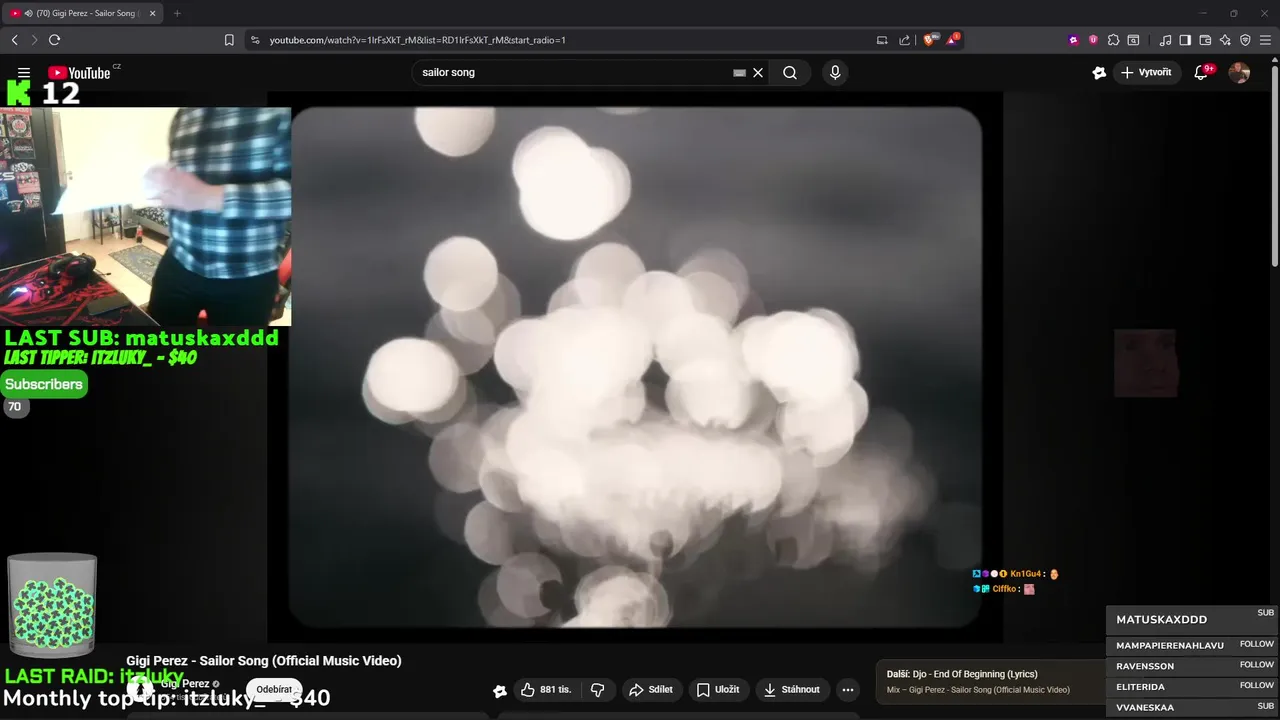This screenshot has height=720, width=1280.
Task: Click VVANESKAA entry in events list
Action: pos(1192,707)
